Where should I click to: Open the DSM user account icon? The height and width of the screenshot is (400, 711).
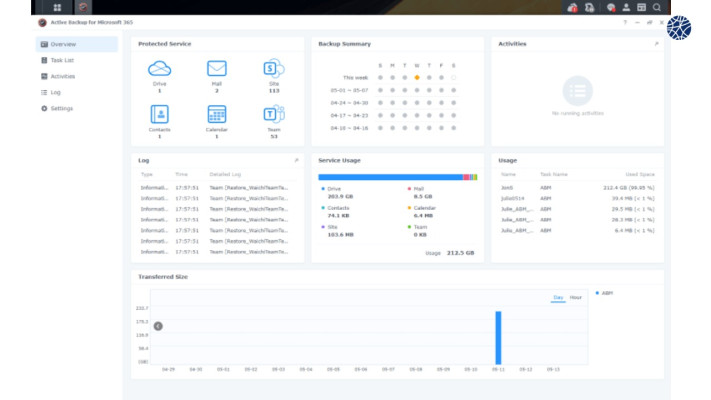pyautogui.click(x=626, y=7)
